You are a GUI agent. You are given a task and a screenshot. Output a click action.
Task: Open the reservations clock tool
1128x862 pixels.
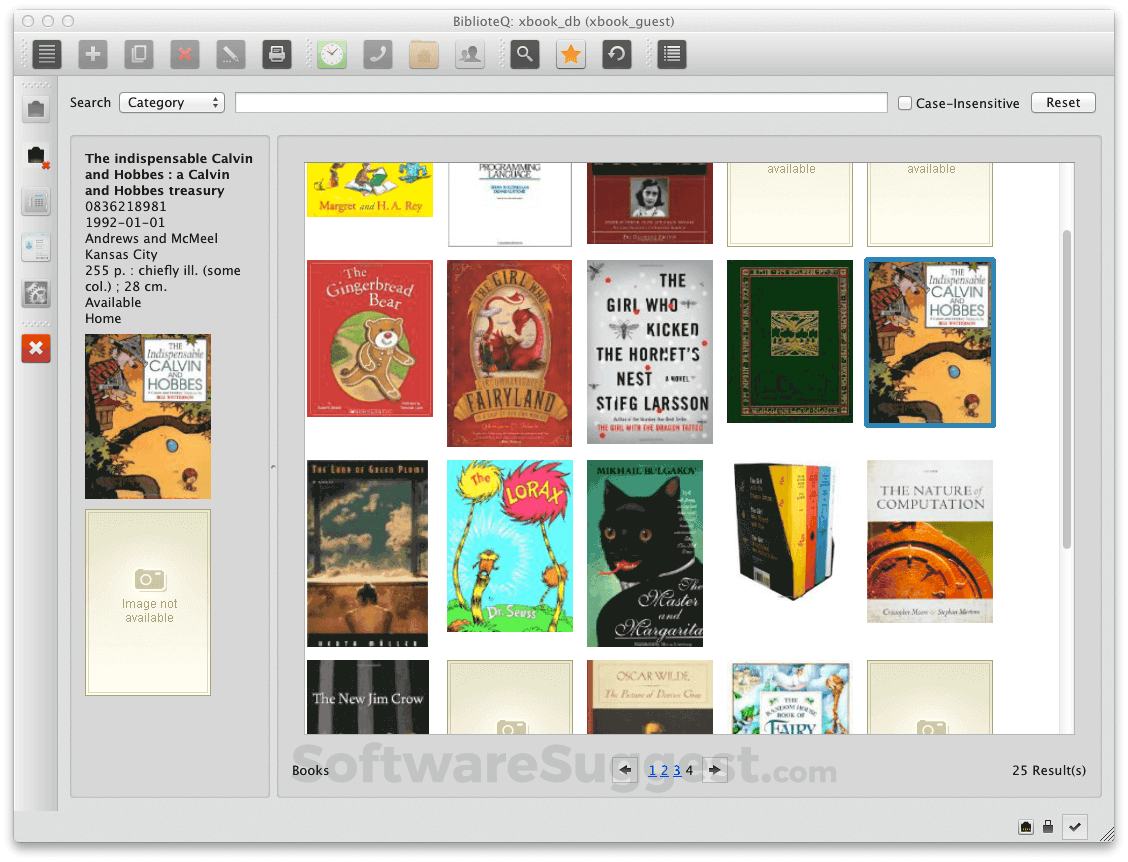331,54
